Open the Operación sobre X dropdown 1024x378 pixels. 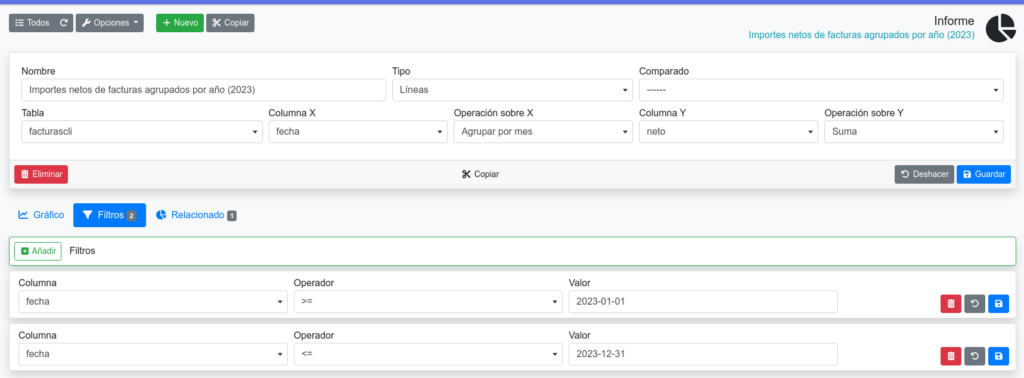tap(543, 132)
